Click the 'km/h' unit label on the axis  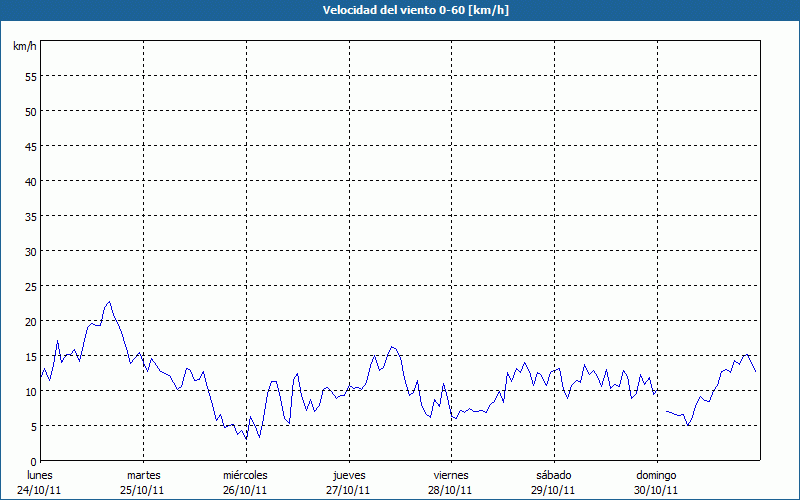click(x=25, y=47)
